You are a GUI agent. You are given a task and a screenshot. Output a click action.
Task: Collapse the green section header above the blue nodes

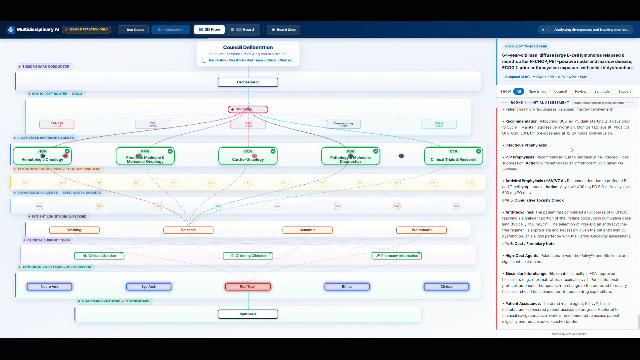coord(56,267)
